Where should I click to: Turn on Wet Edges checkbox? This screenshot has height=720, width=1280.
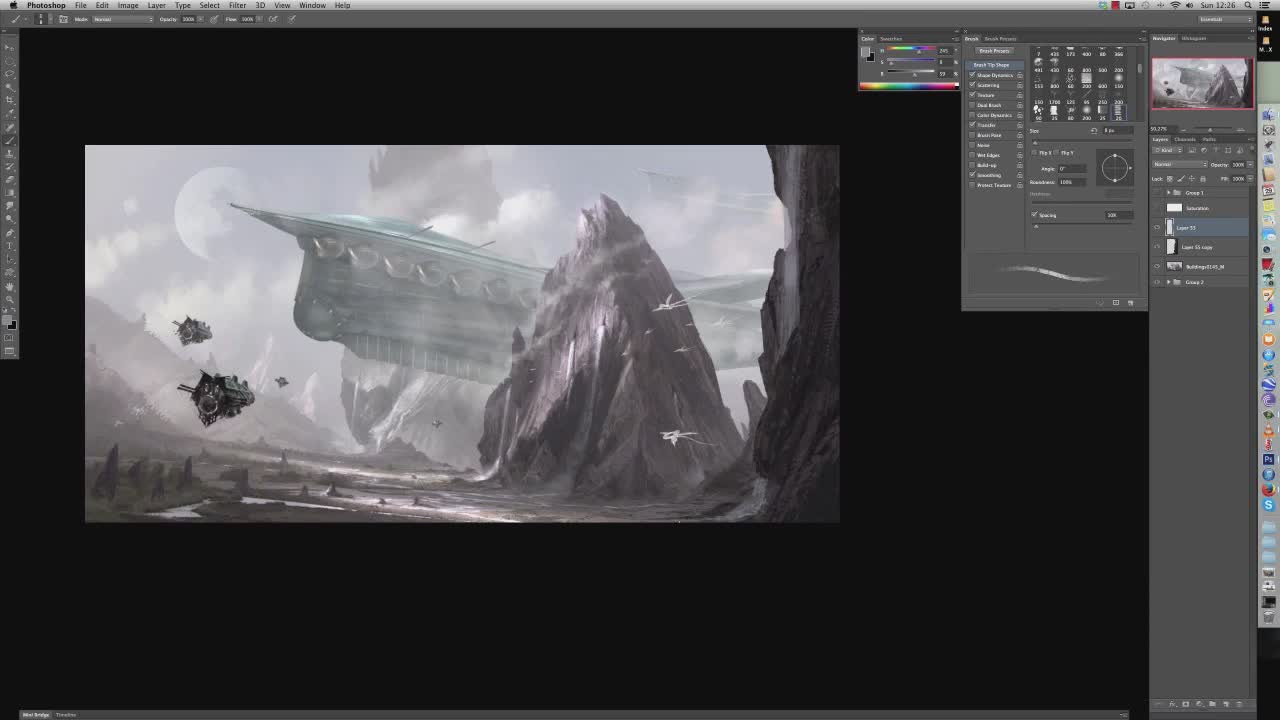(x=972, y=155)
